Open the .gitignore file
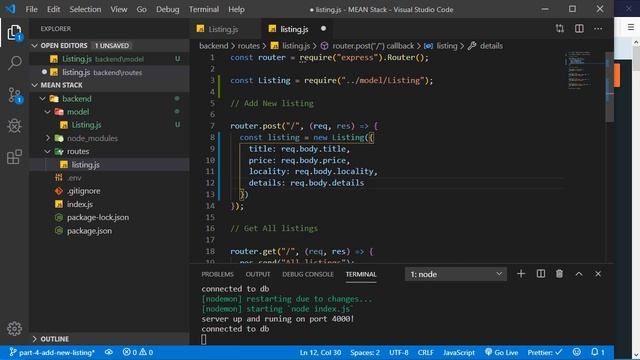Screen dimensions: 640x360 (83, 191)
